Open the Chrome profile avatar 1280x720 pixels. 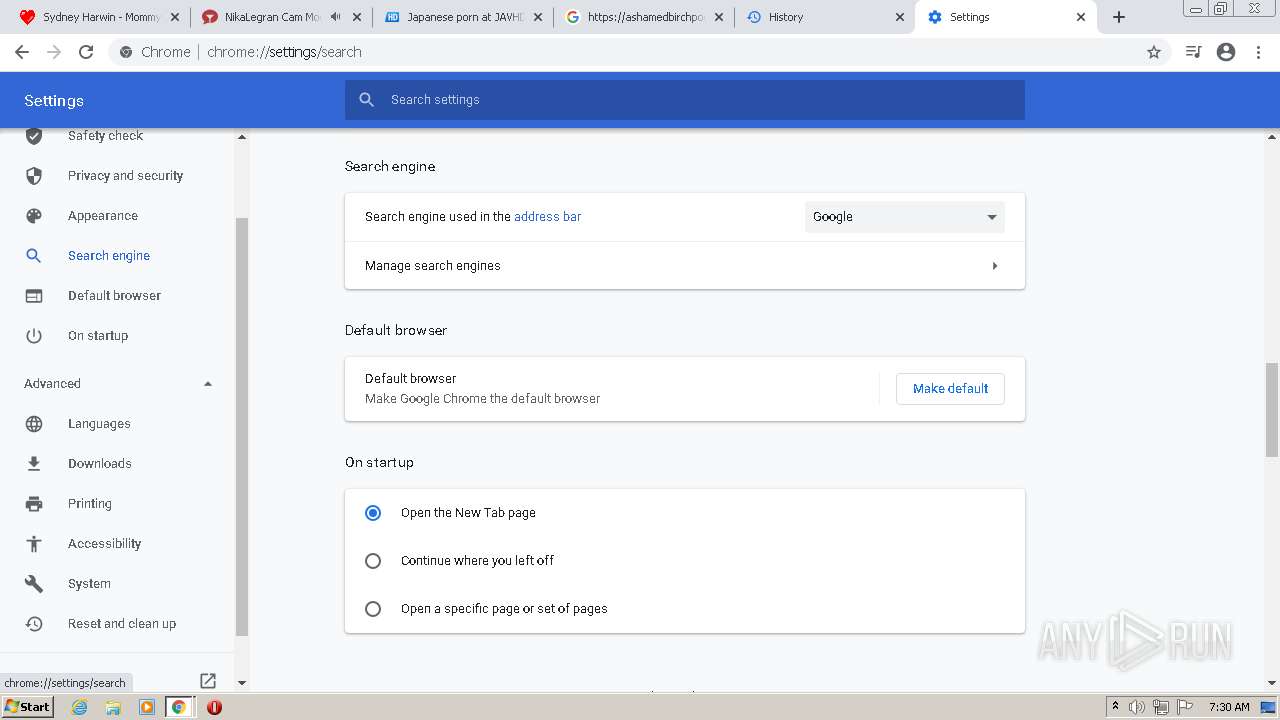click(x=1226, y=52)
